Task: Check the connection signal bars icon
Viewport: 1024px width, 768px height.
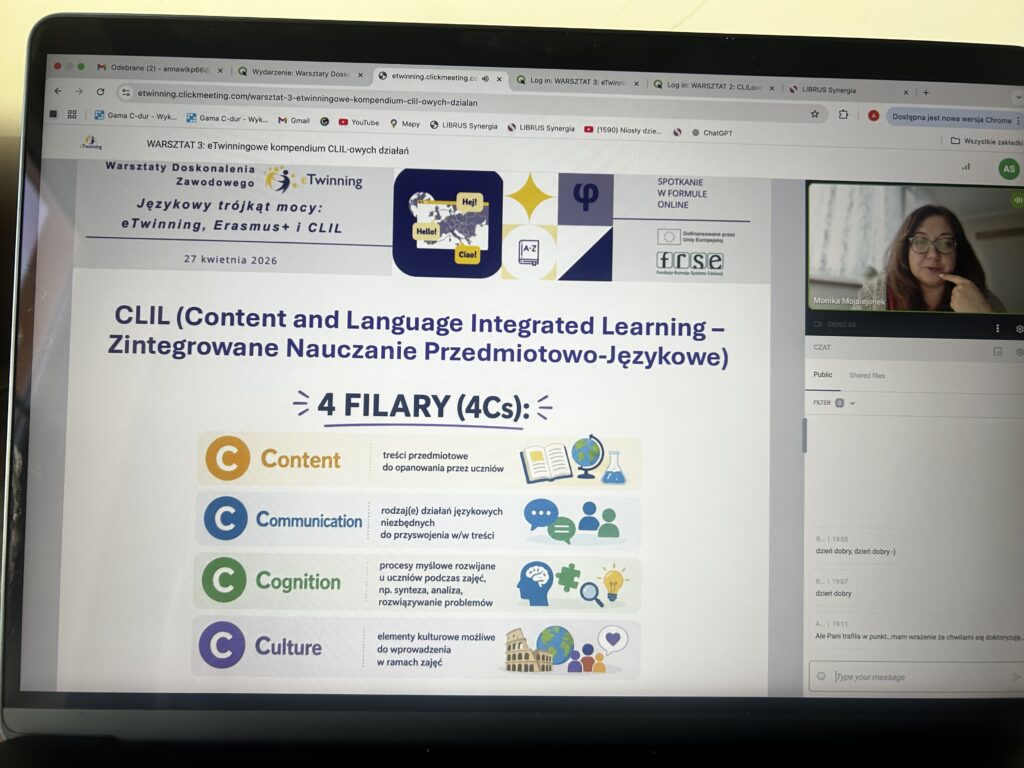Action: coord(965,167)
